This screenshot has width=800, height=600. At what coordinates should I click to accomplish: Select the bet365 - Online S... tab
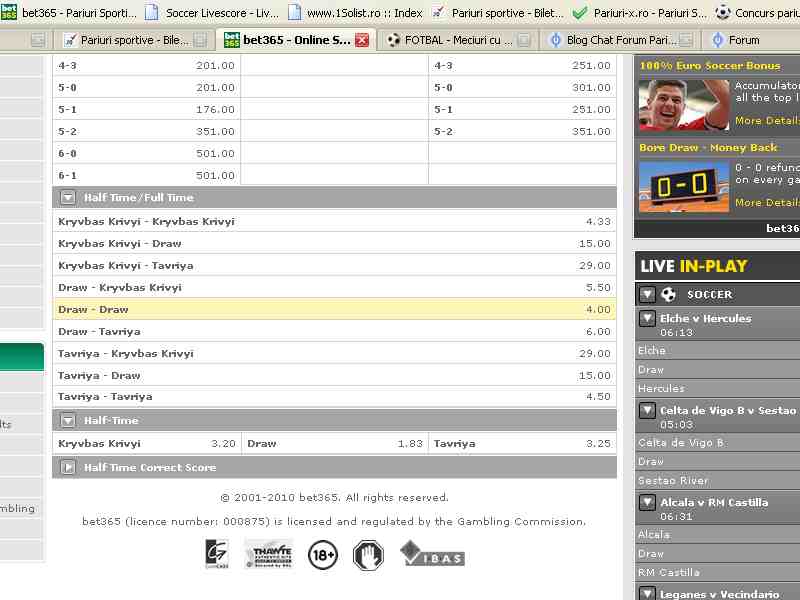coord(296,40)
